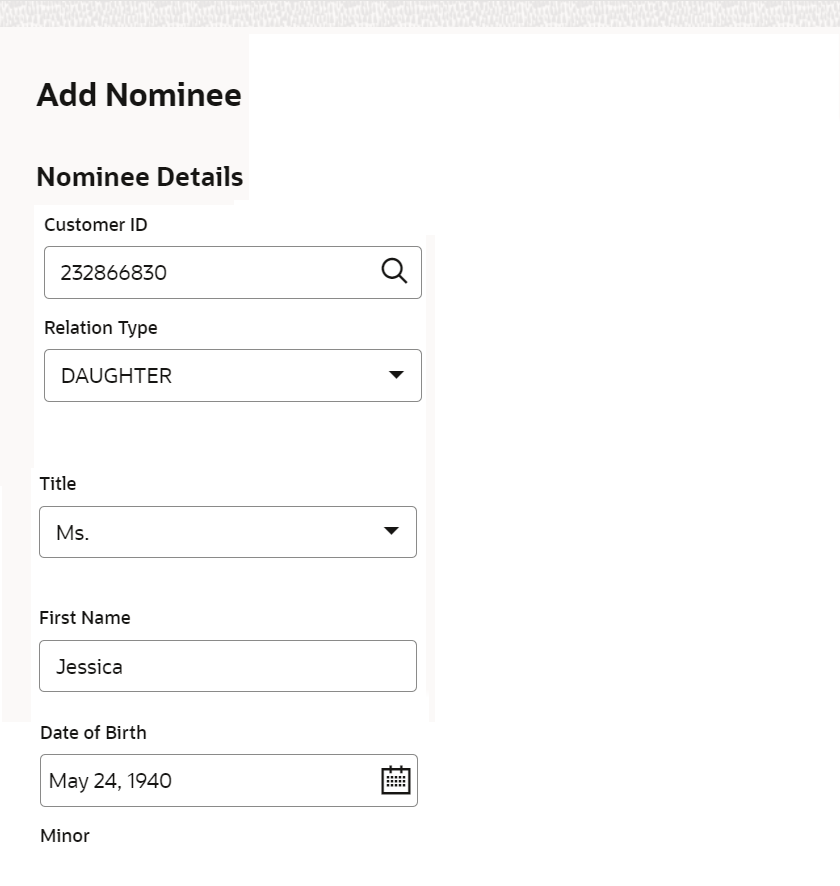Click the Add Nominee page heading
Screen dimensions: 840x886
pyautogui.click(x=139, y=95)
